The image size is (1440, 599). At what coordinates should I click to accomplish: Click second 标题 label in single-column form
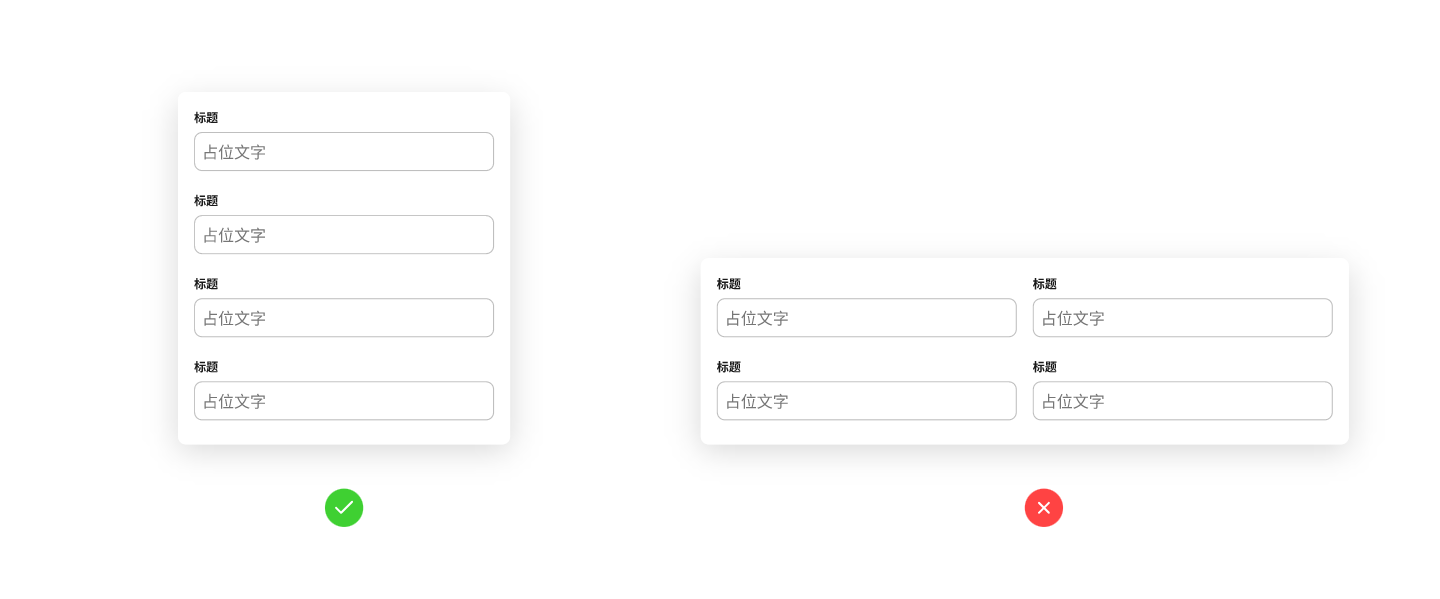pyautogui.click(x=206, y=201)
